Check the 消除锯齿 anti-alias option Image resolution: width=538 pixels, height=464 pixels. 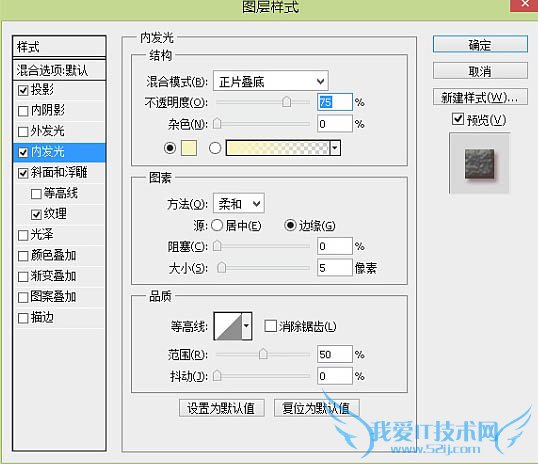(270, 326)
